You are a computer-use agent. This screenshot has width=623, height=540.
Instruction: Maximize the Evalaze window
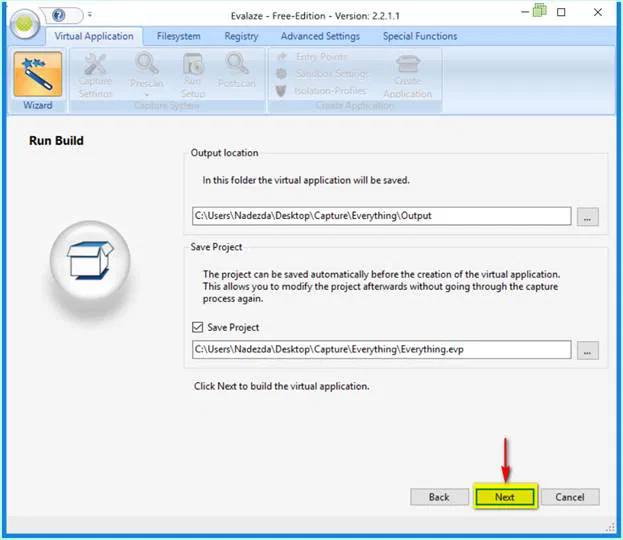pos(561,12)
